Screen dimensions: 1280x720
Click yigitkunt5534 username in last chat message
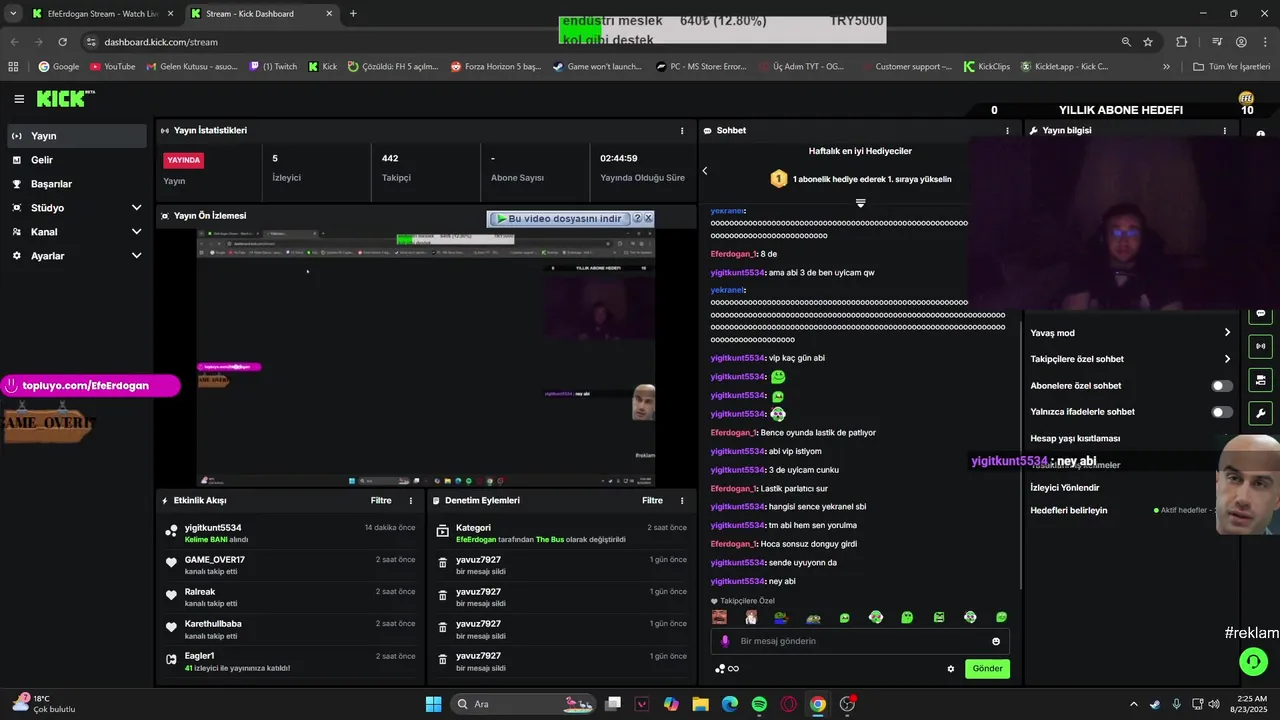738,582
